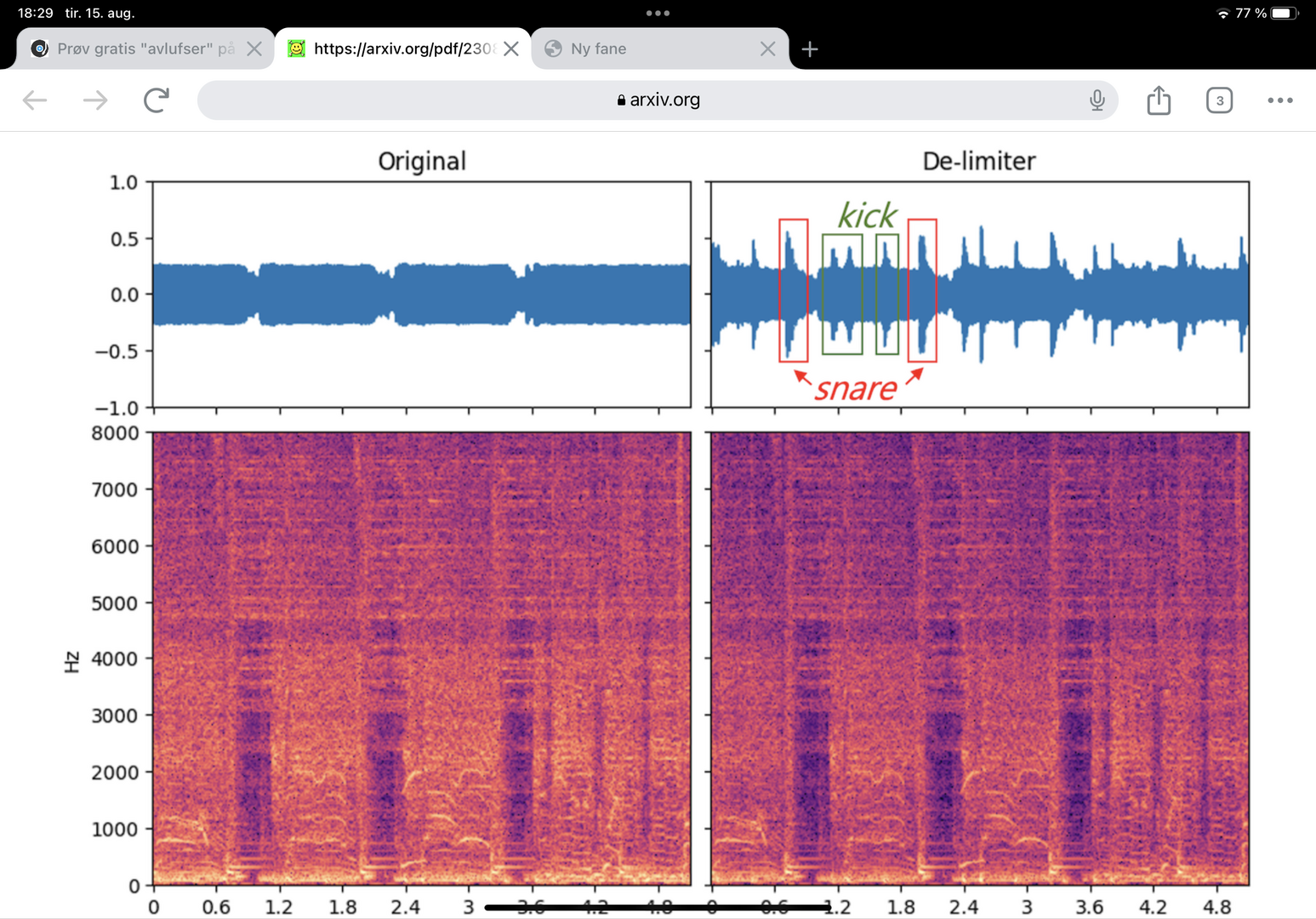Tap the "De-limiter" plot title

979,161
